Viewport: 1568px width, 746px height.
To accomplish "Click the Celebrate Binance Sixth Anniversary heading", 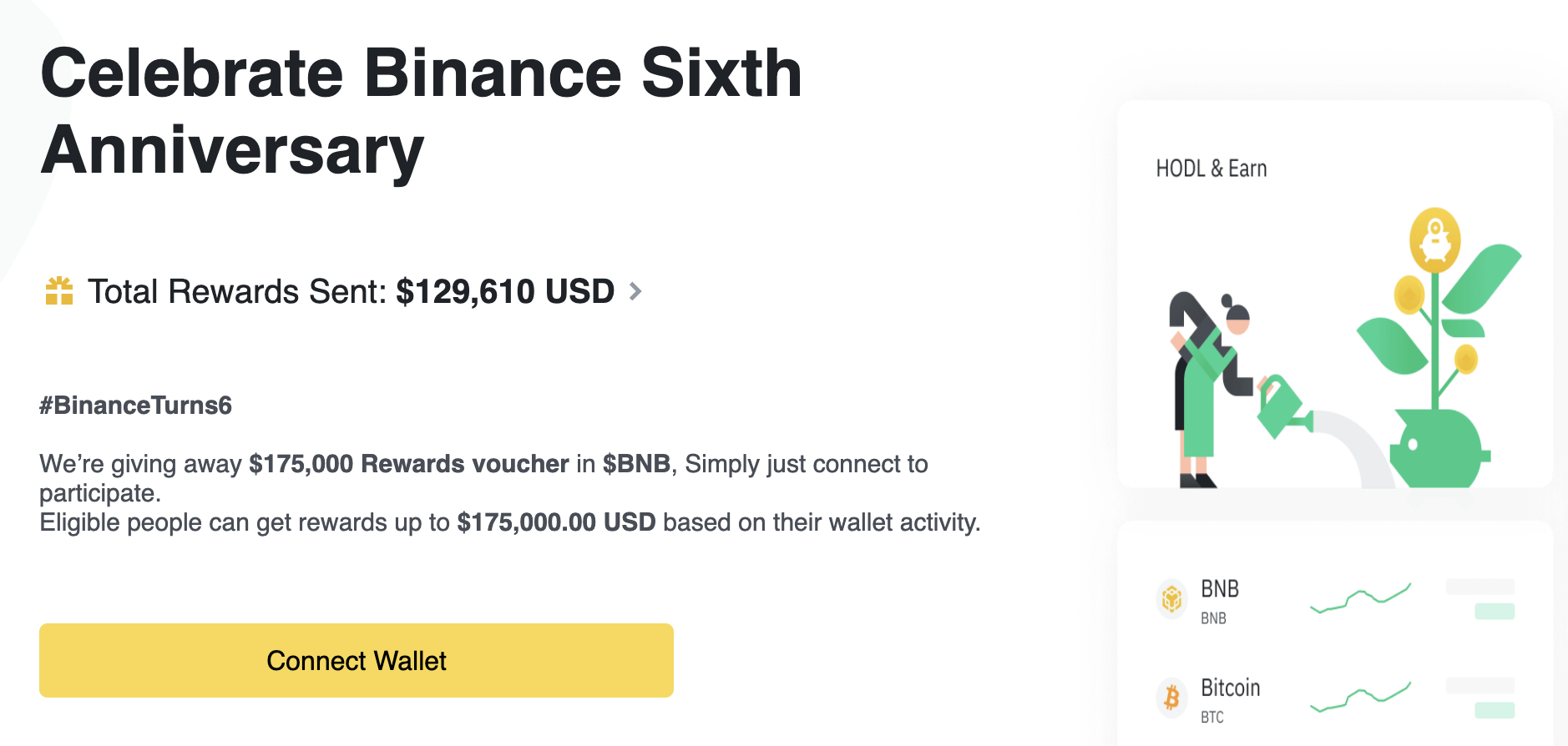I will (x=421, y=111).
